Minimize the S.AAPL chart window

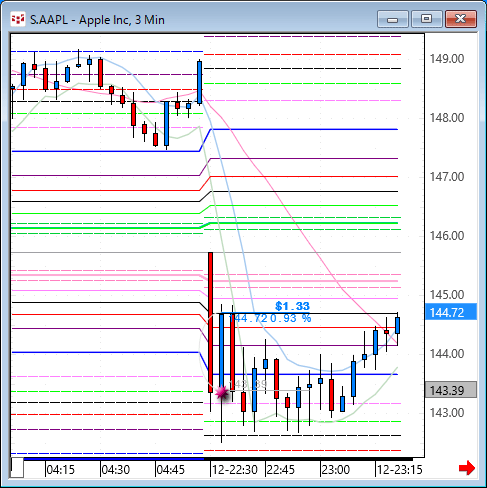click(393, 19)
